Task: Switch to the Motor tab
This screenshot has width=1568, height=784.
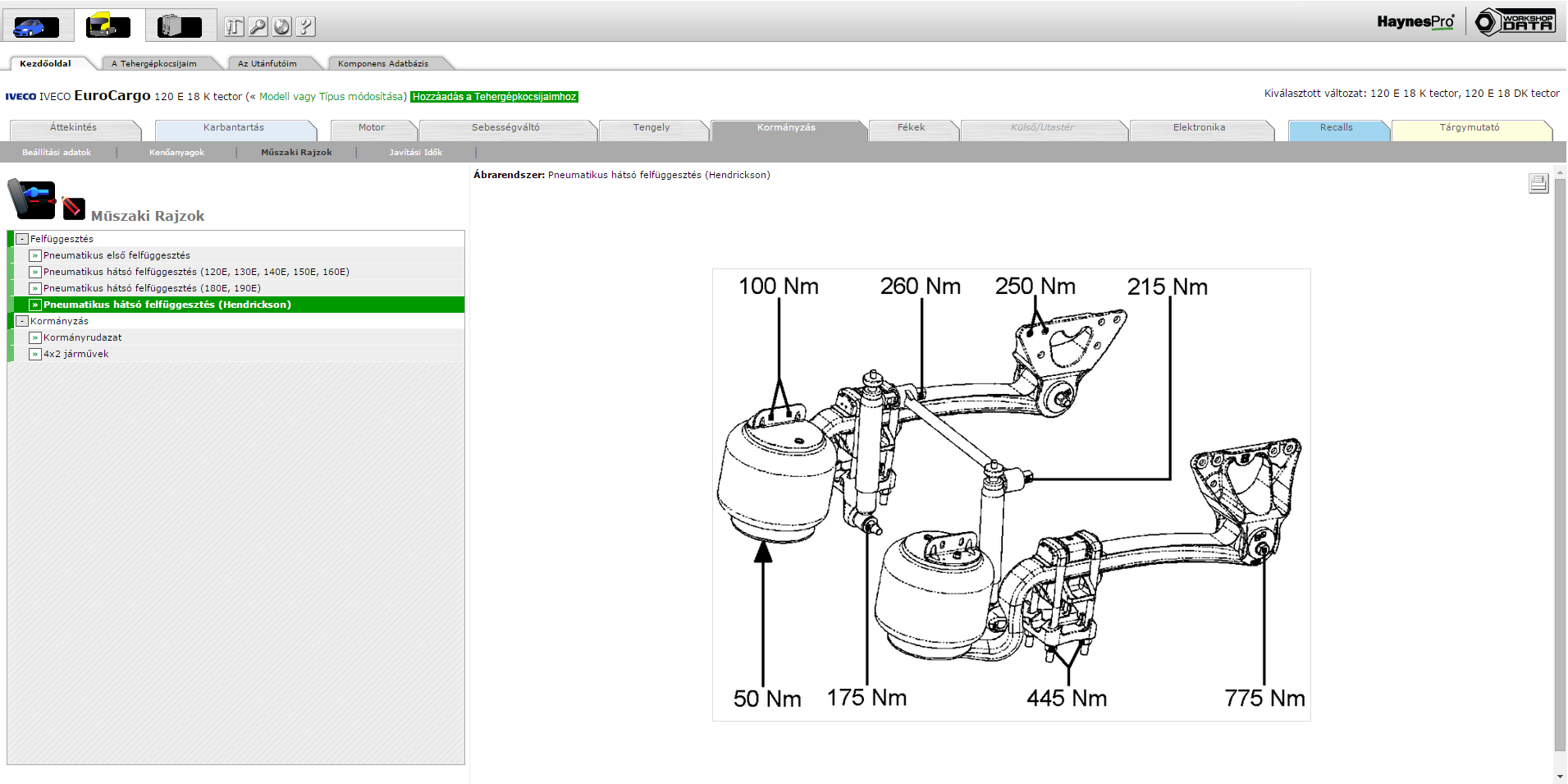Action: pos(371,128)
